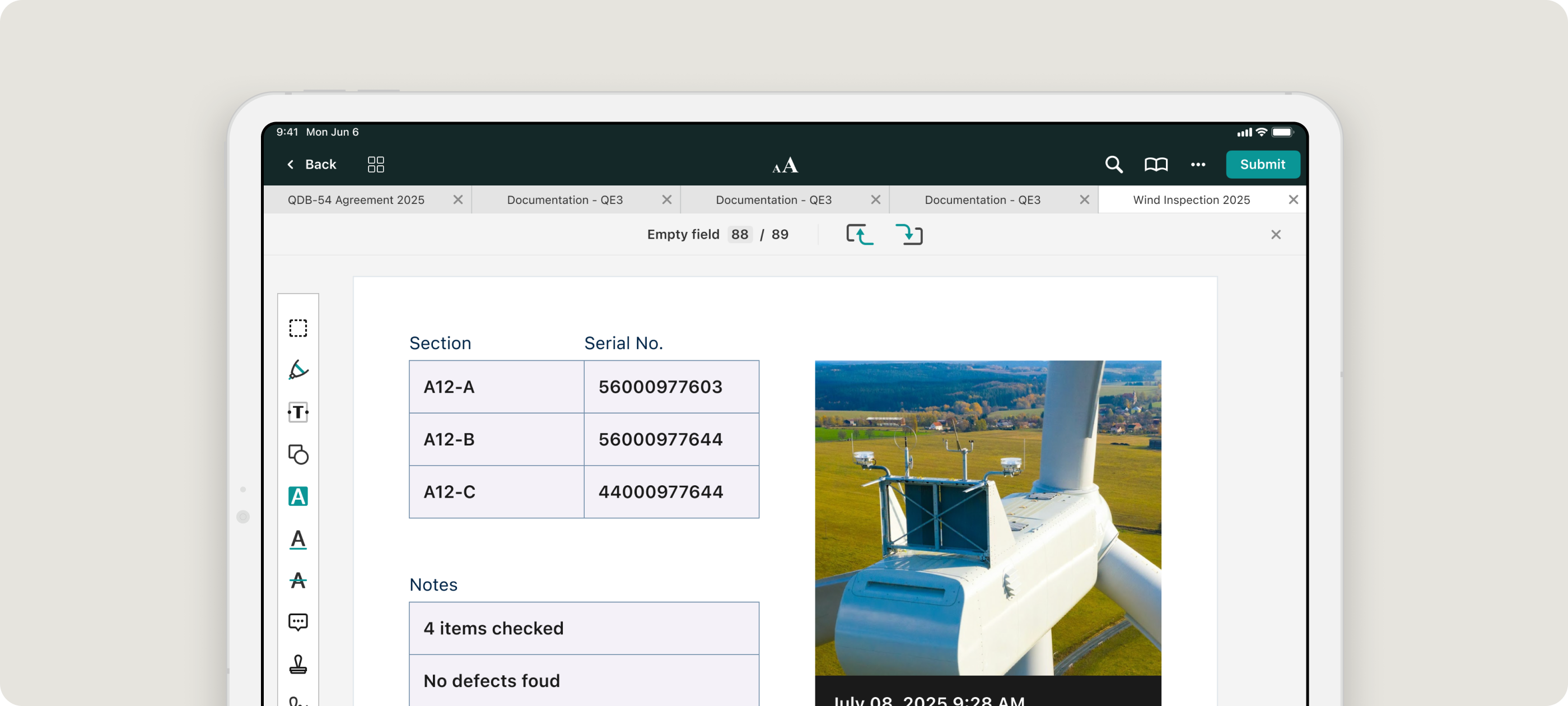1568x706 pixels.
Task: Choose the comment note tool
Action: (298, 622)
